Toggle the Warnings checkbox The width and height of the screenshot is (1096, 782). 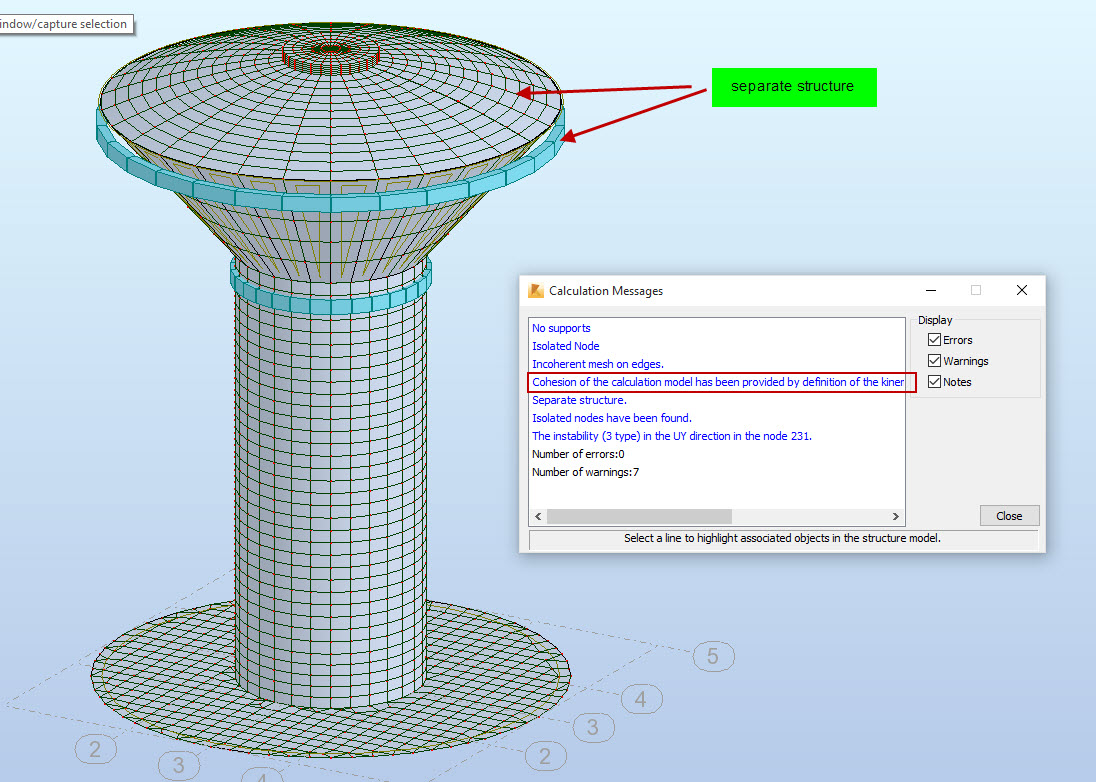932,360
